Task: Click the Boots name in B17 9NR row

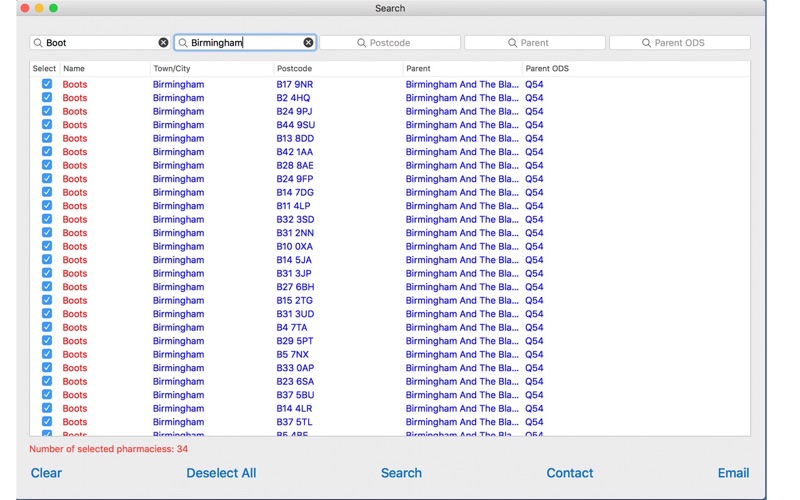Action: [x=74, y=84]
